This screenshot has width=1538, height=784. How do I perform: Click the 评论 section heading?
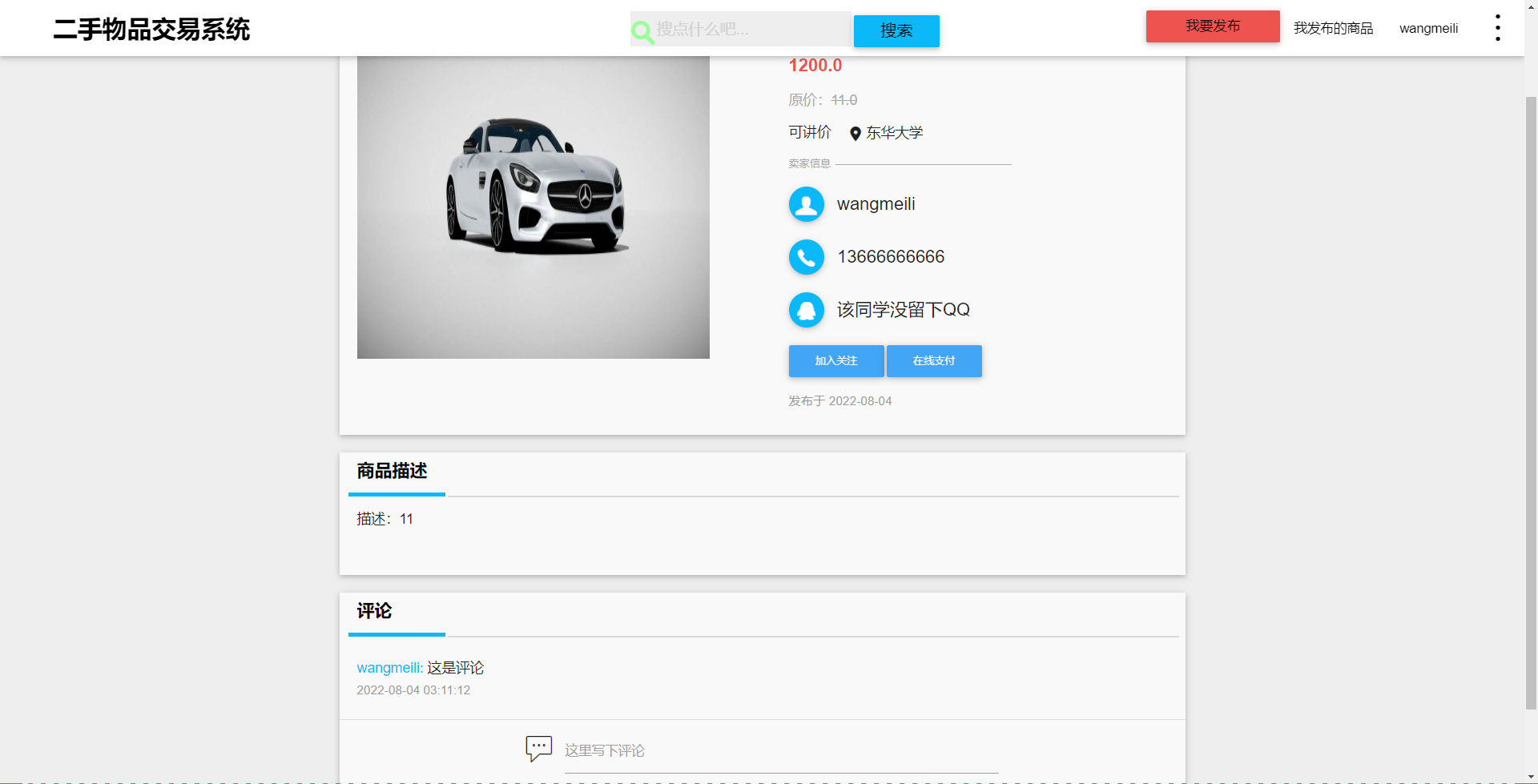373,611
